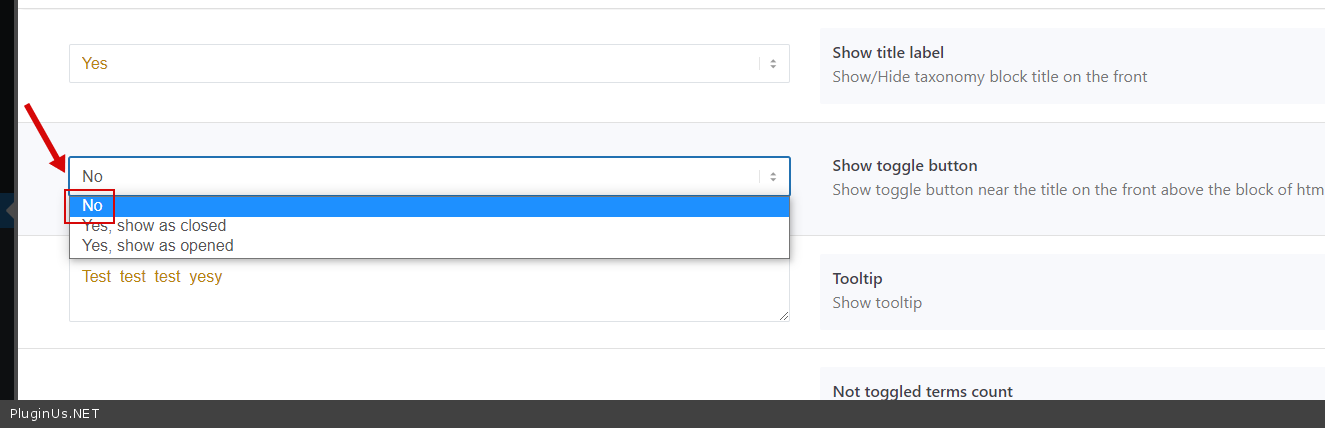Choose 'Yes, show as closed' option
The height and width of the screenshot is (428, 1325).
(154, 226)
